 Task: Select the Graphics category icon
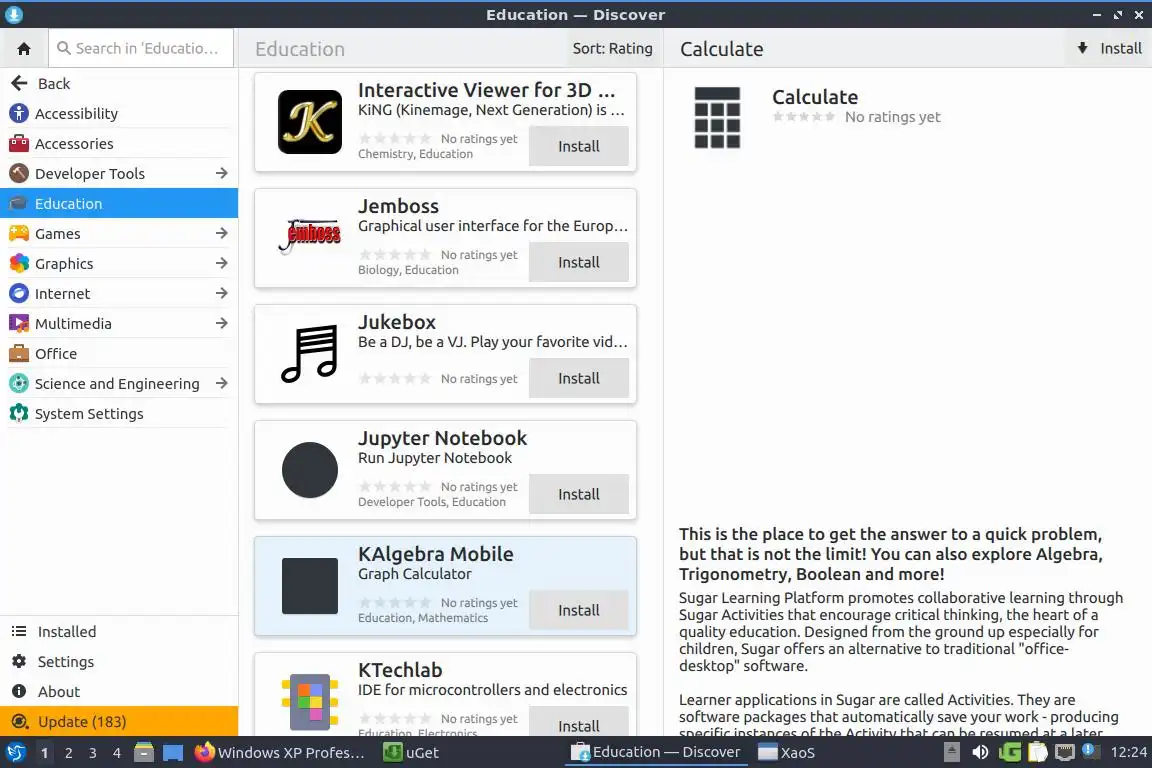tap(19, 264)
